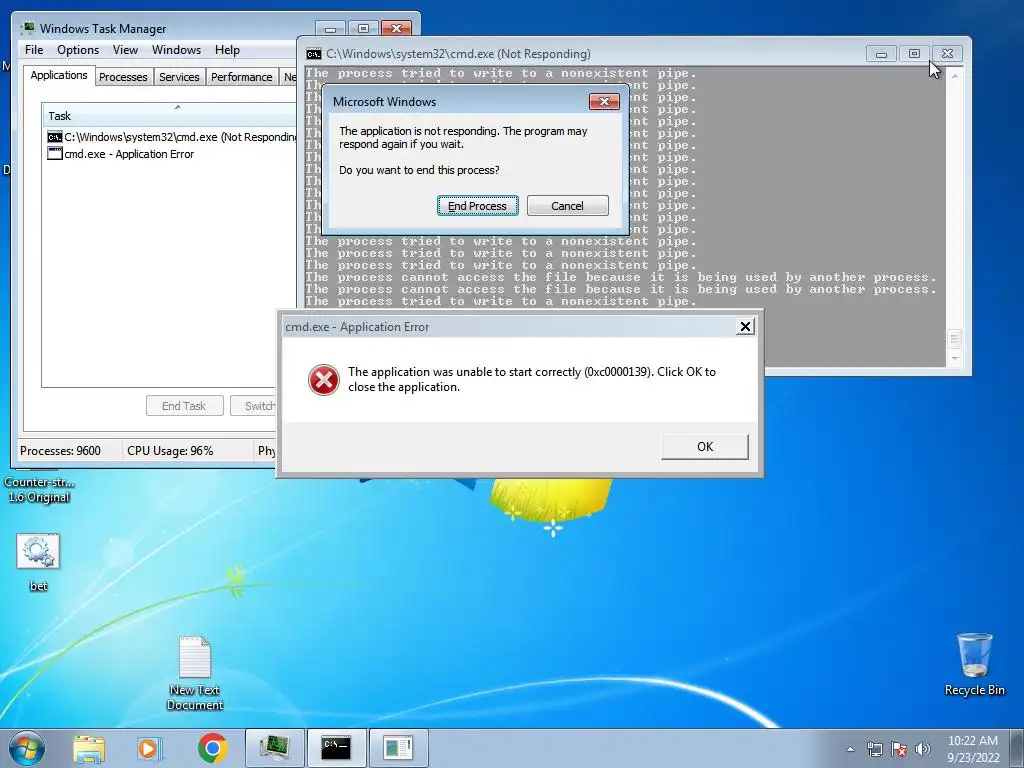Switch to the Services tab
1024x768 pixels.
[179, 77]
